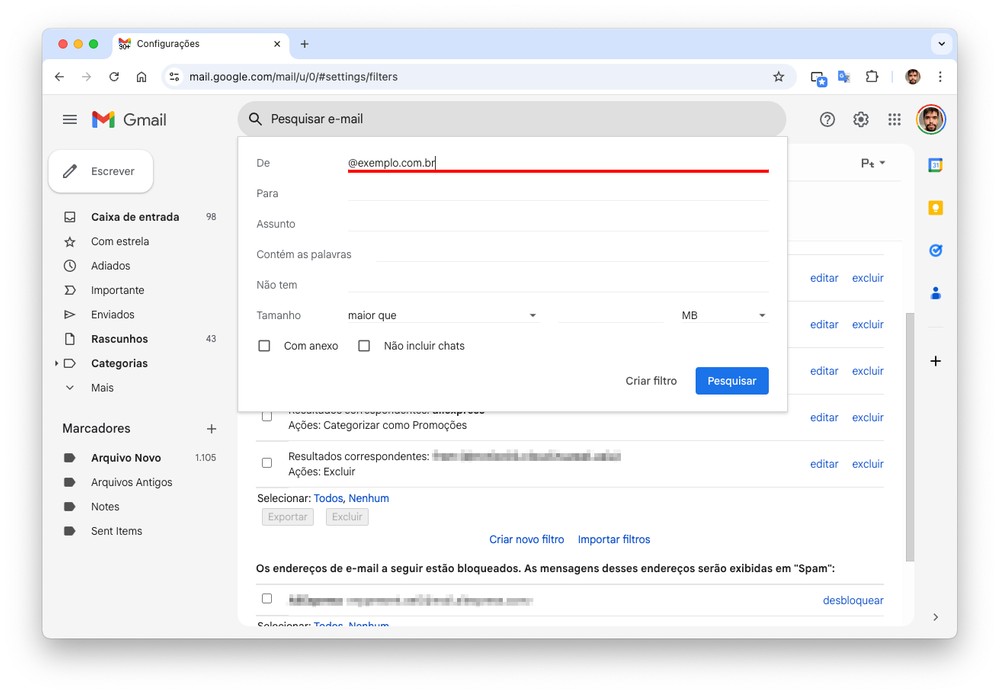This screenshot has width=1000, height=695.
Task: Go to the Rascunhos folder
Action: click(x=119, y=339)
